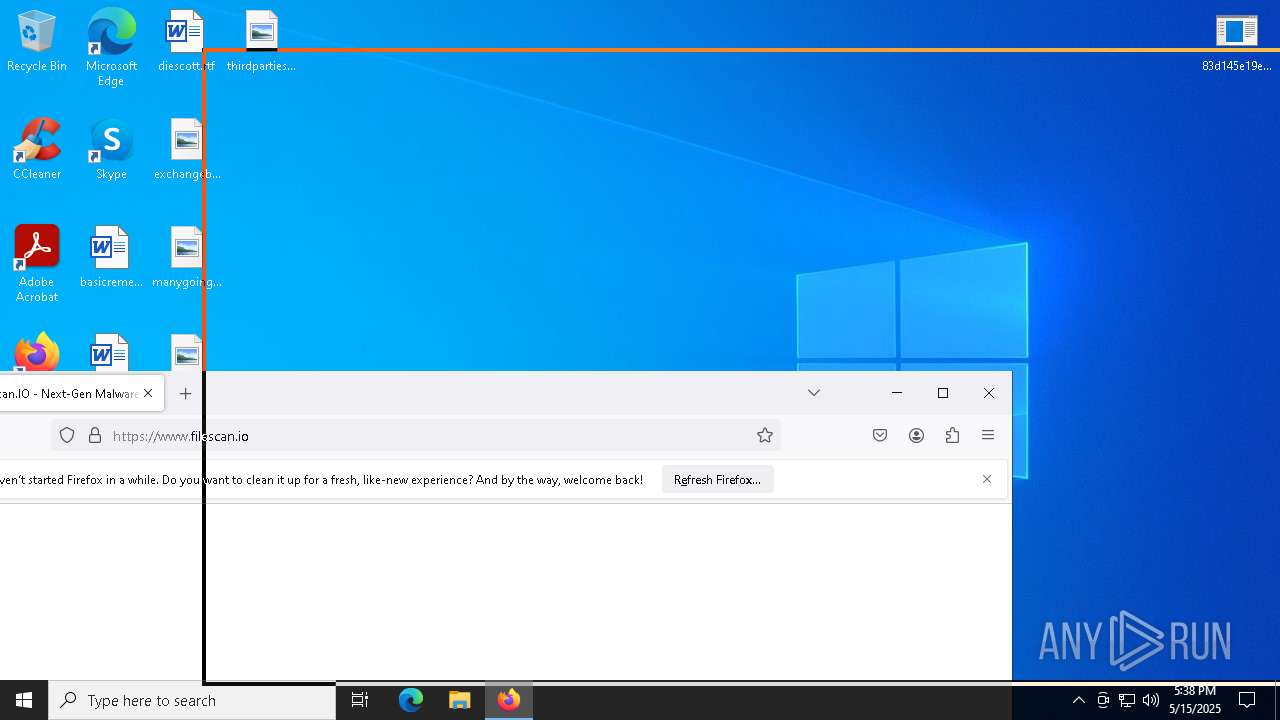Image resolution: width=1280 pixels, height=720 pixels.
Task: Dismiss the Firefox refresh notification bar
Action: pyautogui.click(x=987, y=479)
